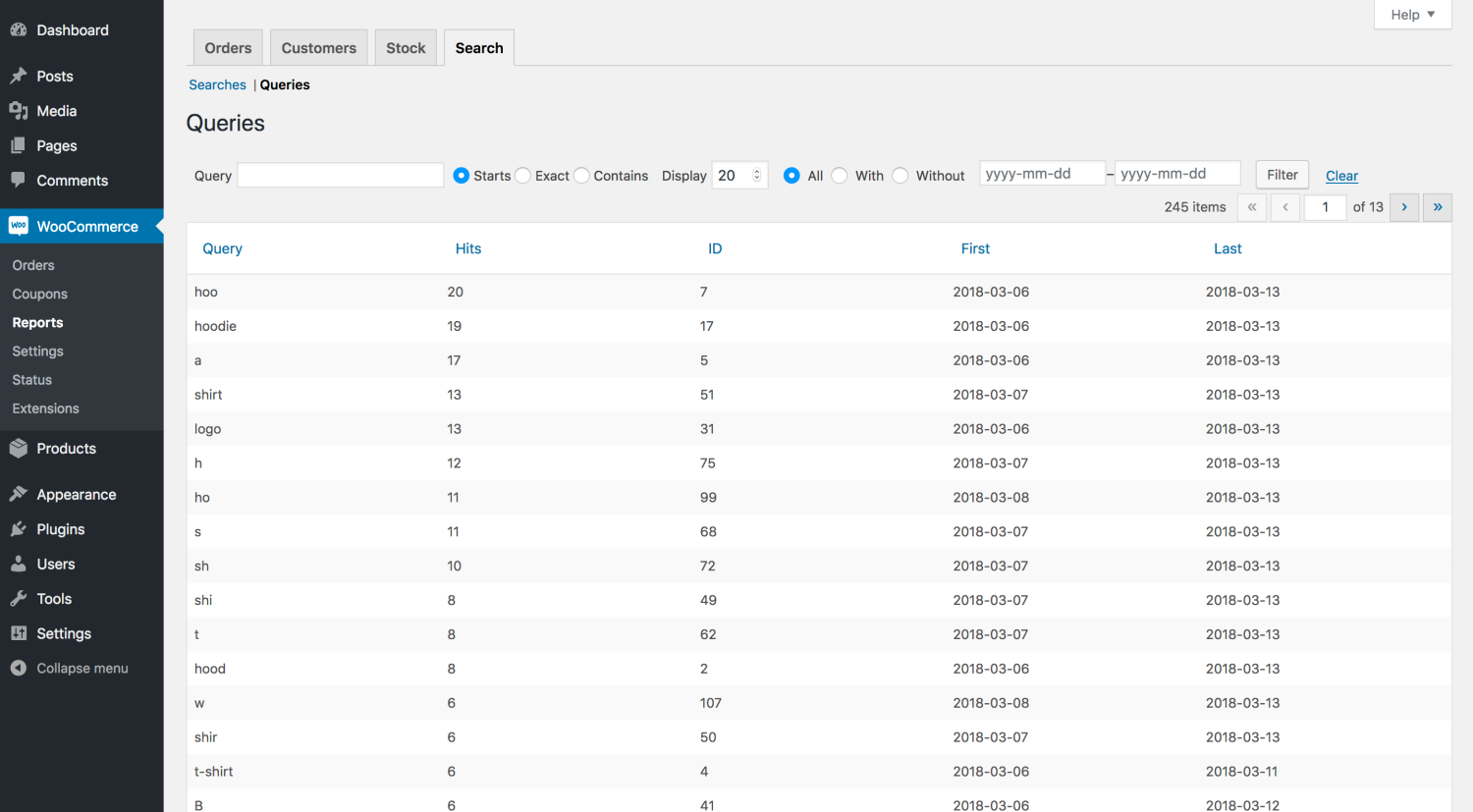Increase the Display count with the stepper
The image size is (1473, 812).
(756, 169)
